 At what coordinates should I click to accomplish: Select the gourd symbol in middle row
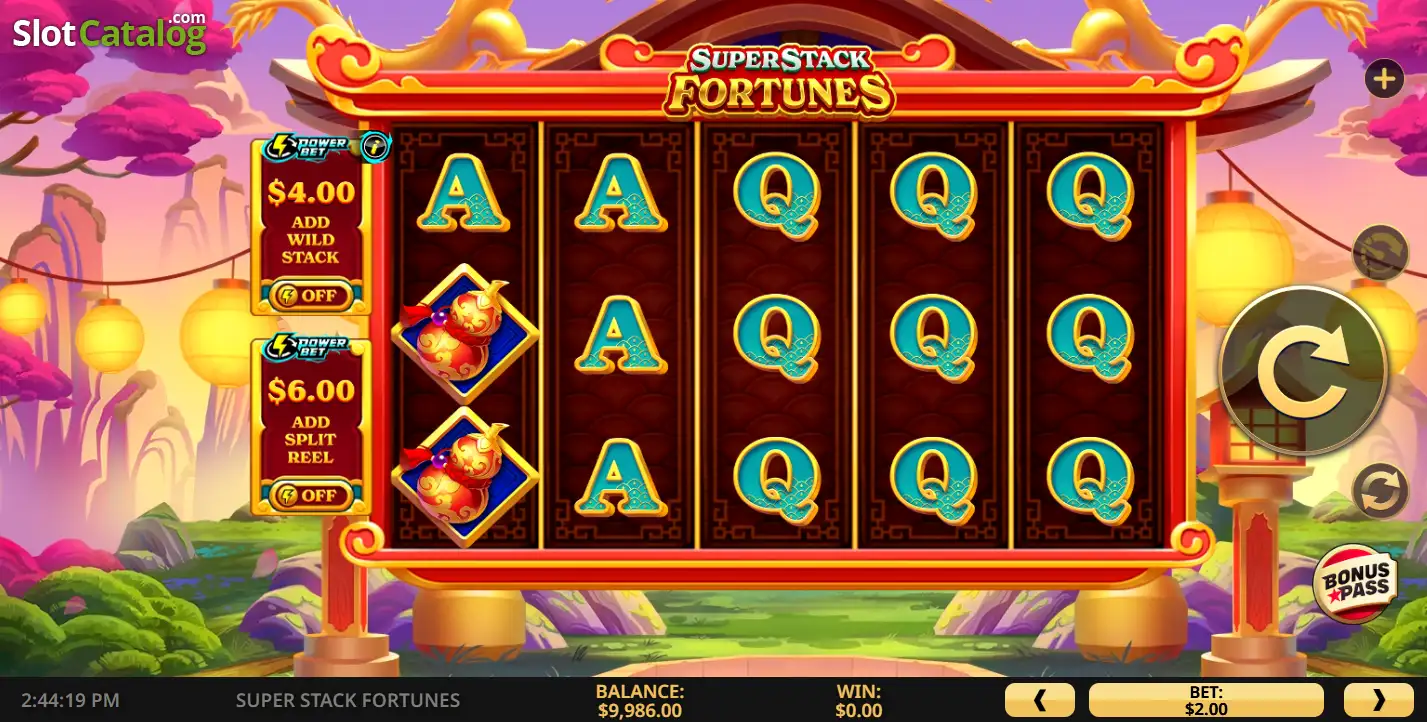coord(465,334)
